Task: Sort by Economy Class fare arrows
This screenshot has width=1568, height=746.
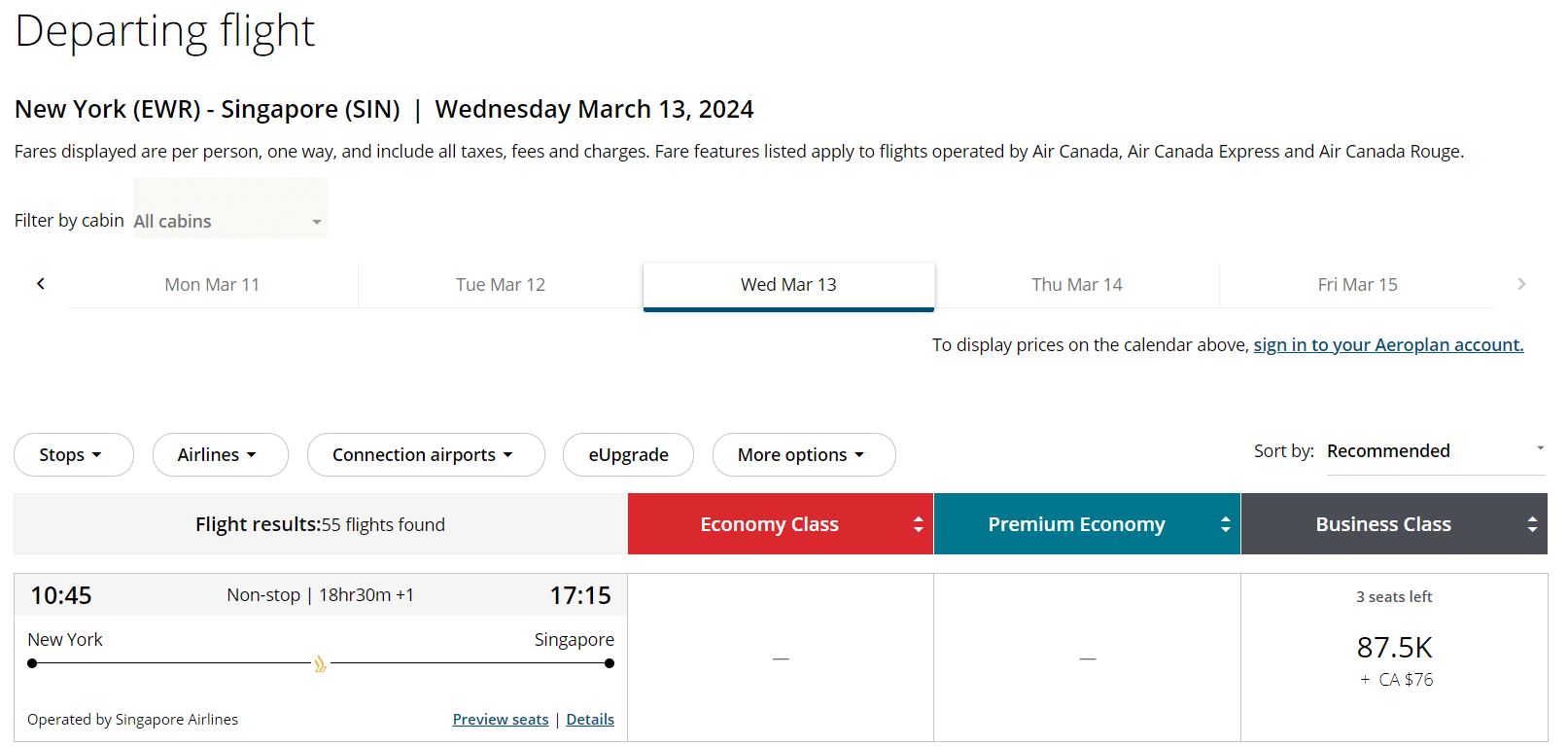Action: [x=918, y=524]
